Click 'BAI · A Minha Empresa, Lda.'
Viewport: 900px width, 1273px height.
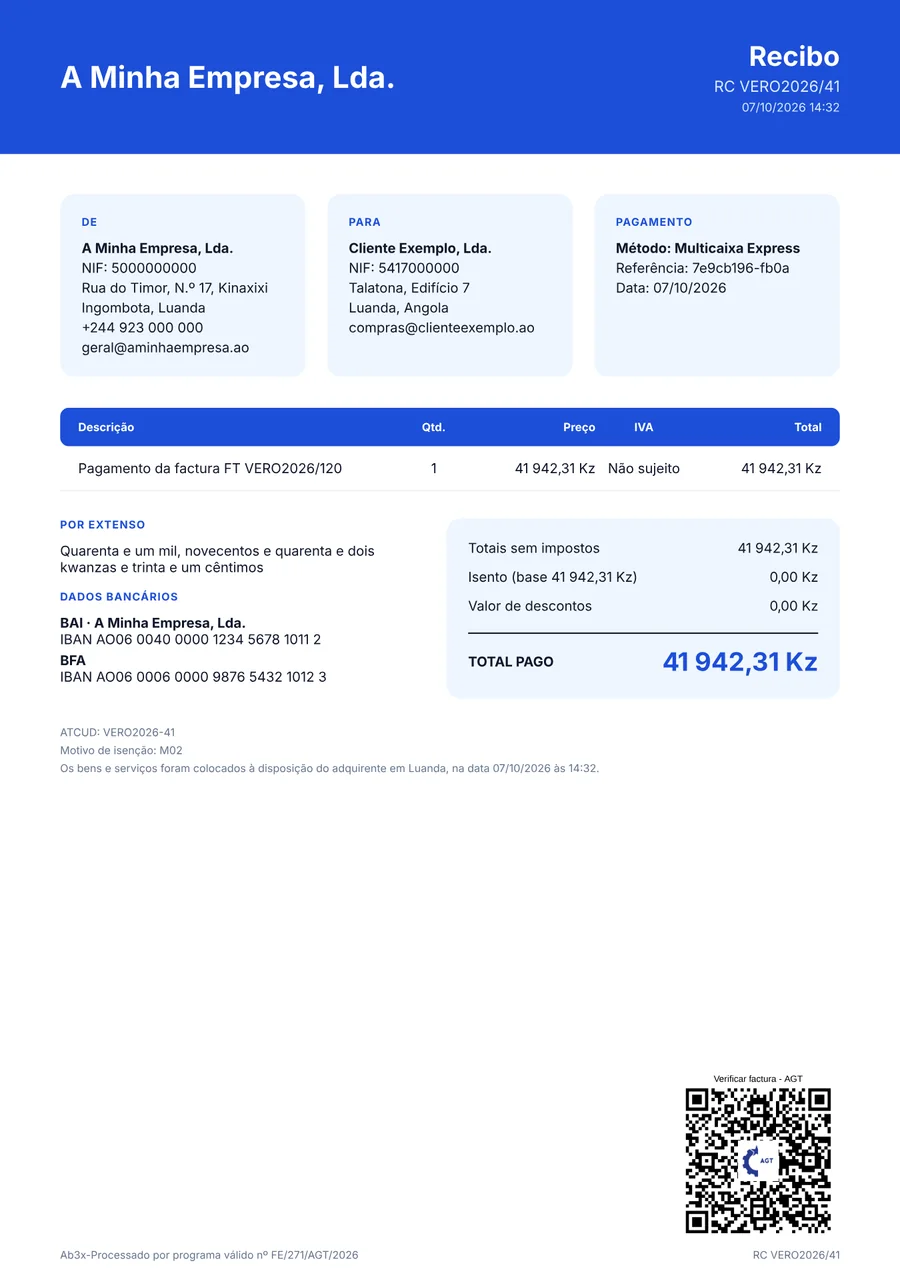[153, 623]
